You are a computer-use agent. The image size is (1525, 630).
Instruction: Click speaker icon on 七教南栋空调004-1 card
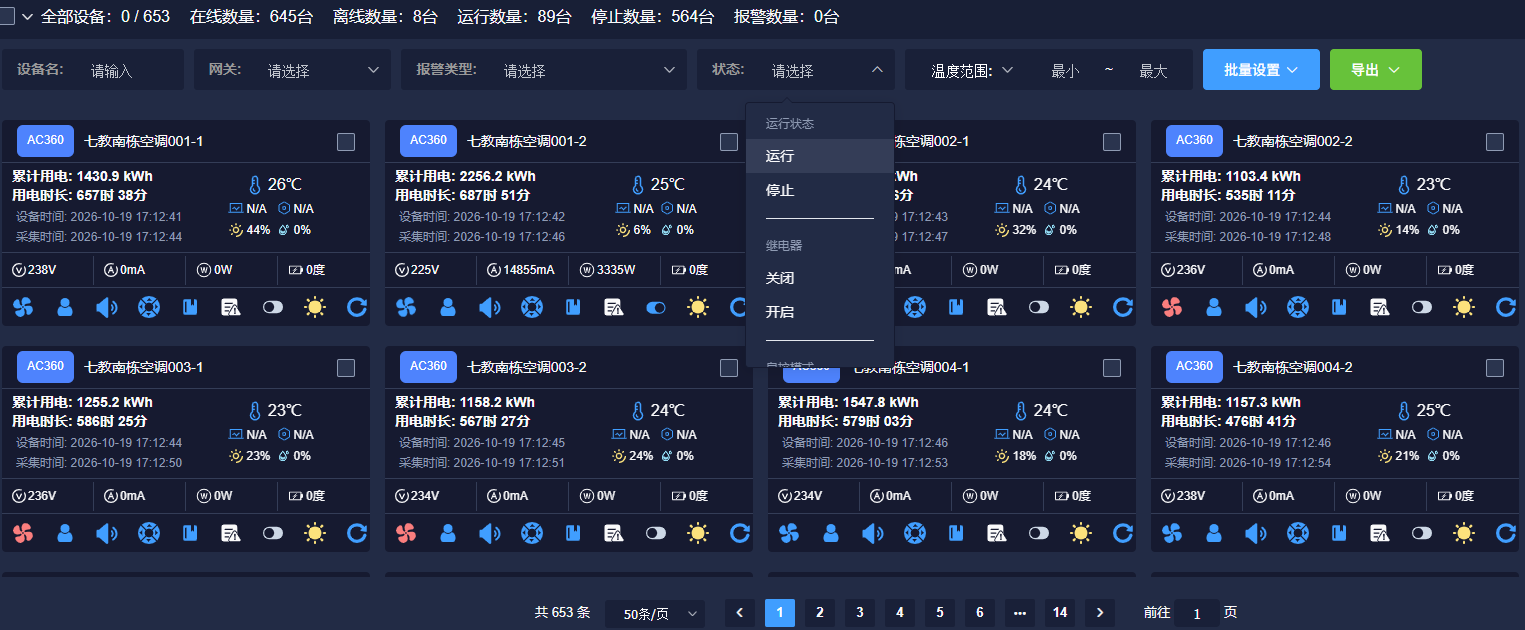[x=872, y=533]
